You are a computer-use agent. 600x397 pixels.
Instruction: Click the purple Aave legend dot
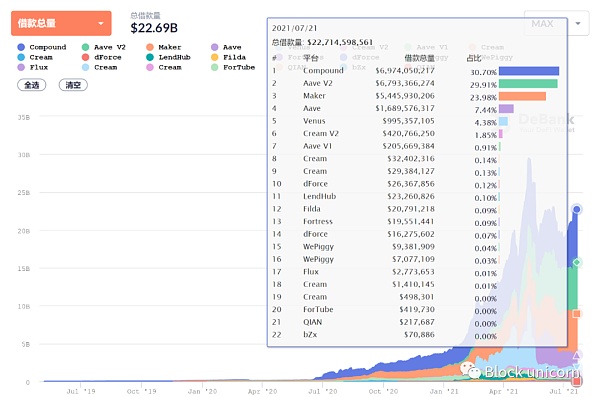pyautogui.click(x=215, y=47)
